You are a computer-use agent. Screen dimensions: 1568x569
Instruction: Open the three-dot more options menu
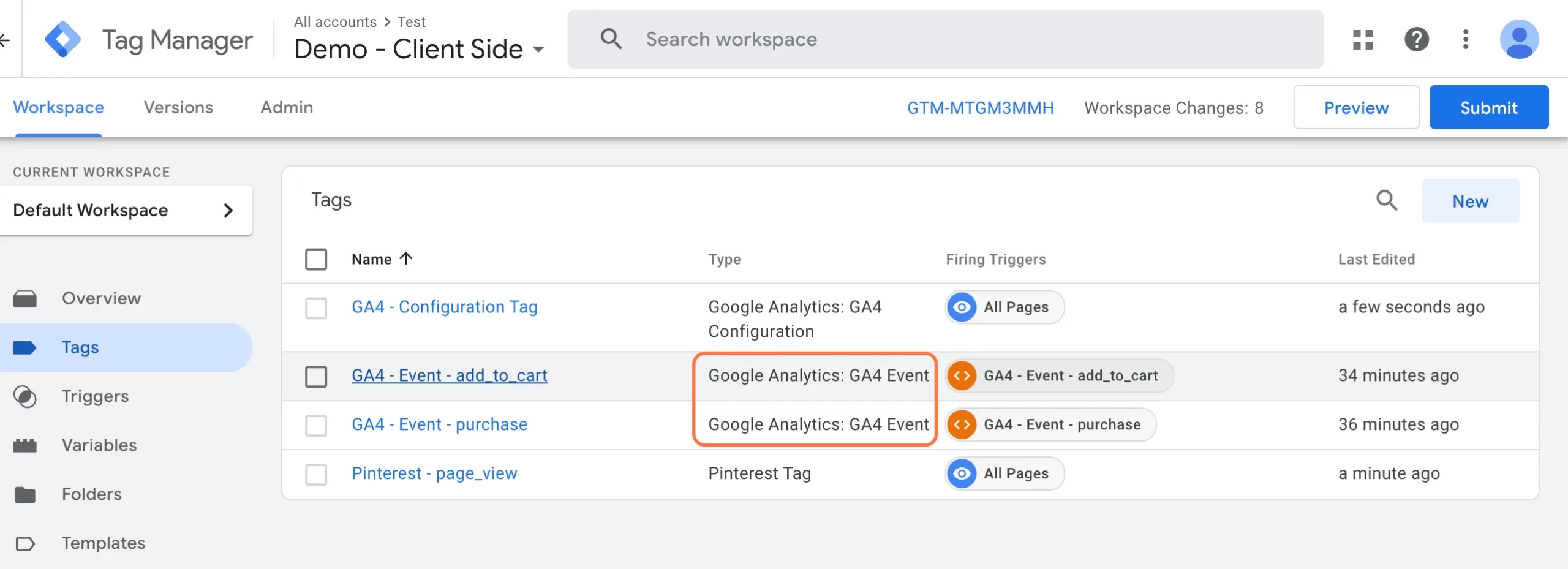point(1466,40)
